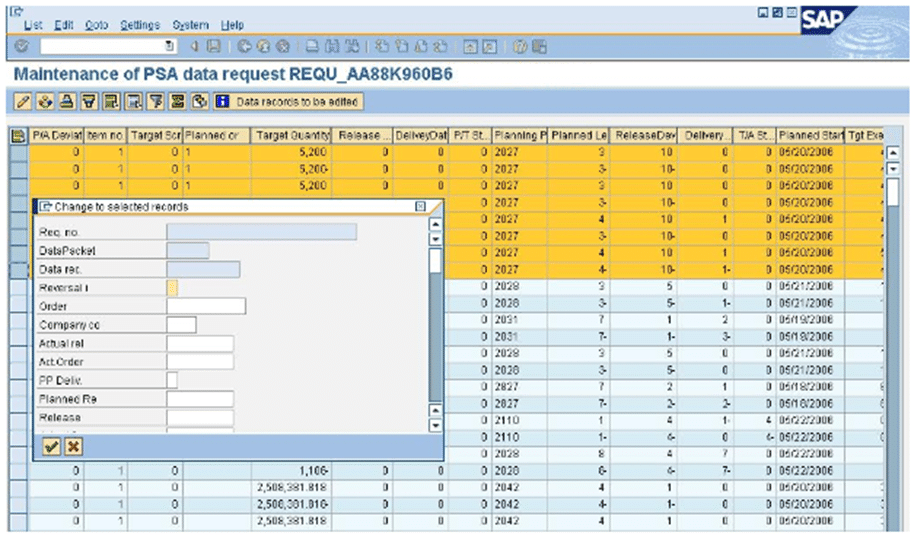Toggle row selector for 2110 row with Planned Le 1

point(19,421)
